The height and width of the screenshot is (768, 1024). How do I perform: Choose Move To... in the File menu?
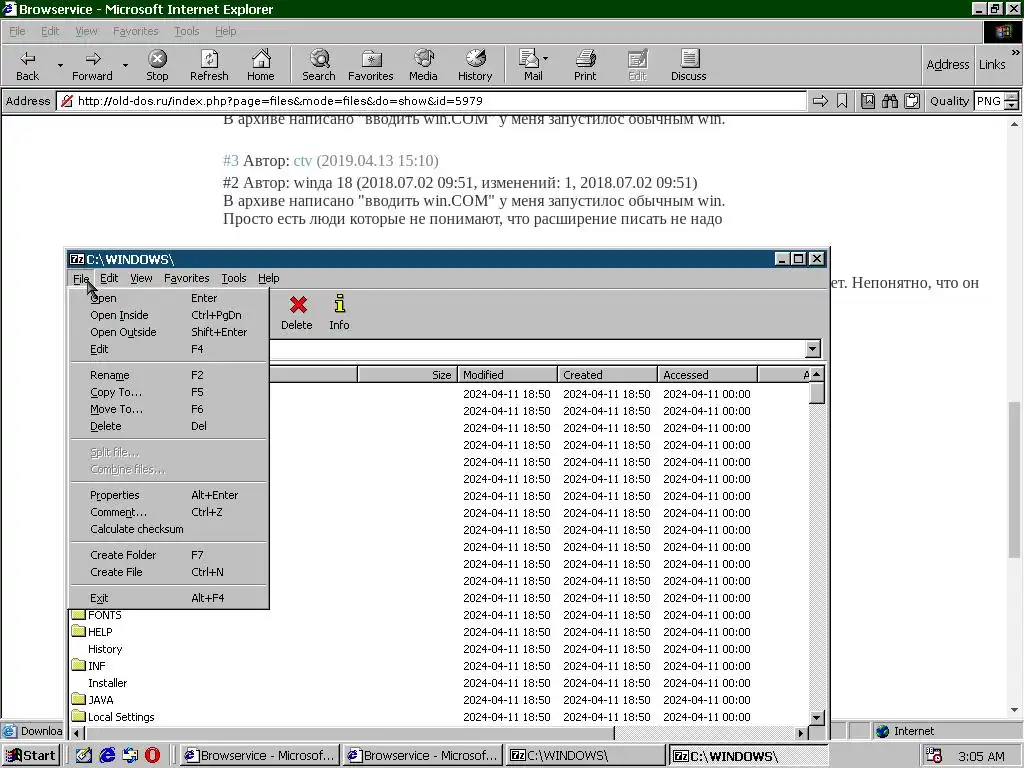pos(169,409)
